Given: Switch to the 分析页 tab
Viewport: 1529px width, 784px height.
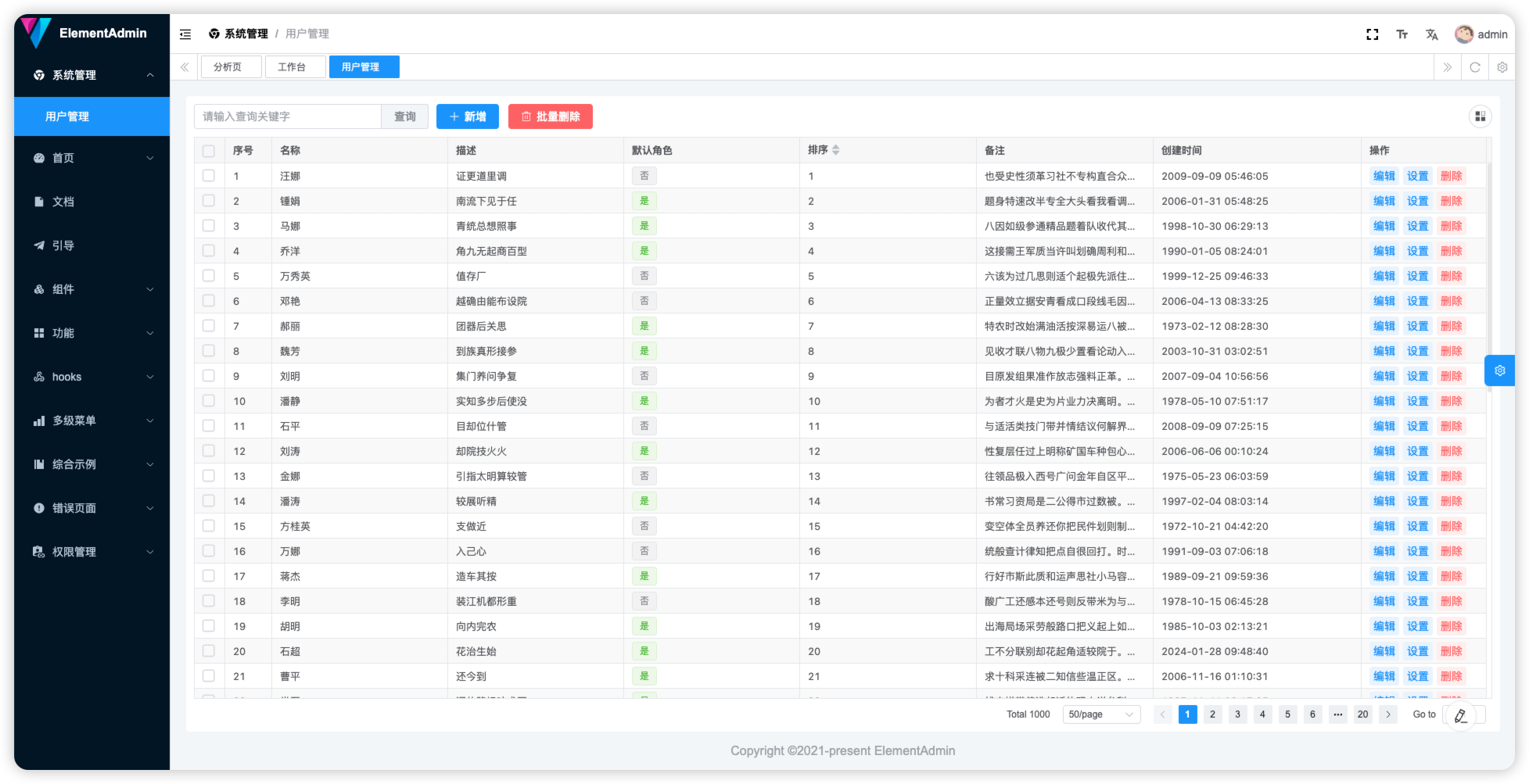Looking at the screenshot, I should coord(228,67).
